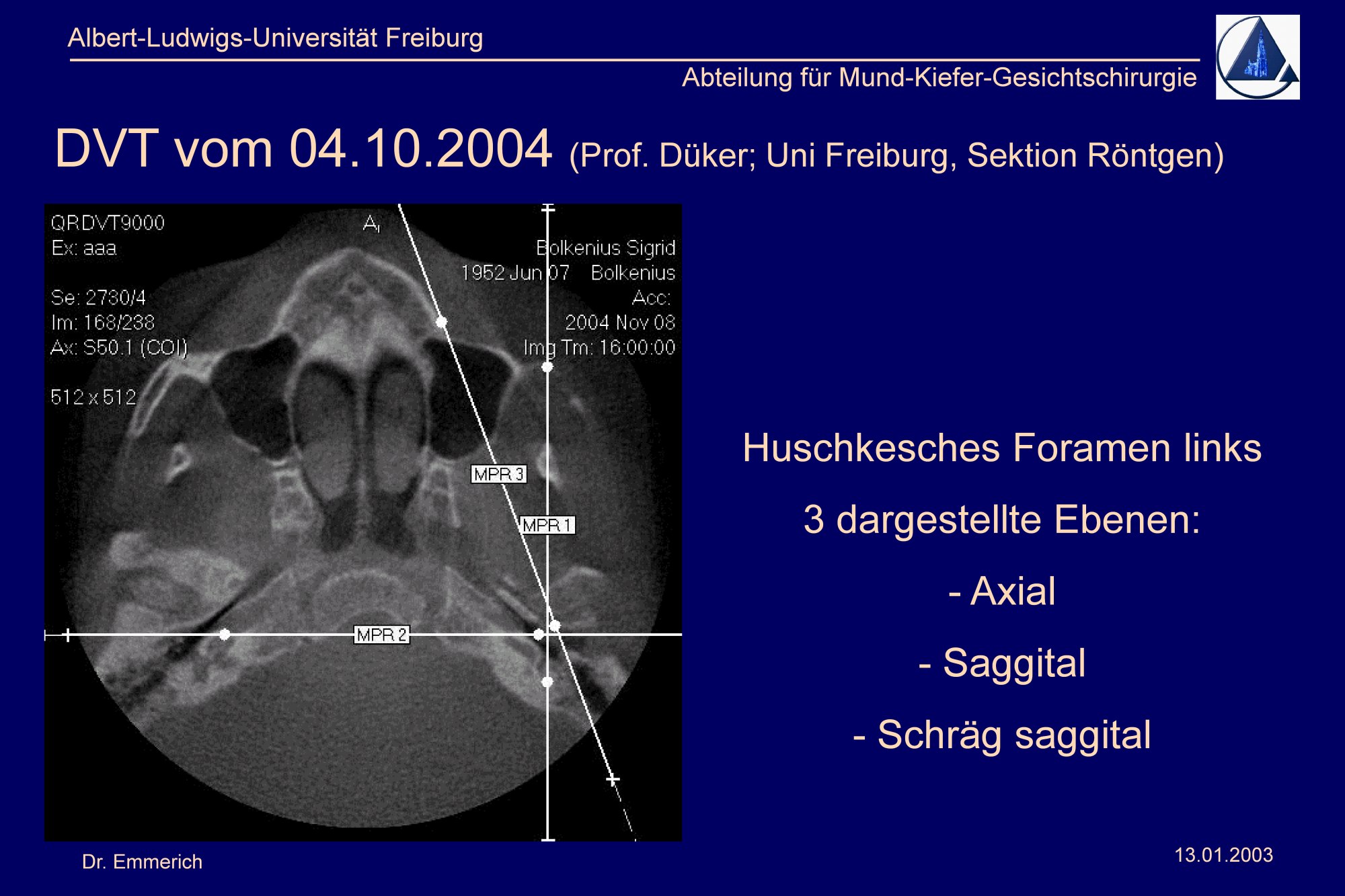Click '3 dargestellte Ebenen:' line

coord(1002,520)
